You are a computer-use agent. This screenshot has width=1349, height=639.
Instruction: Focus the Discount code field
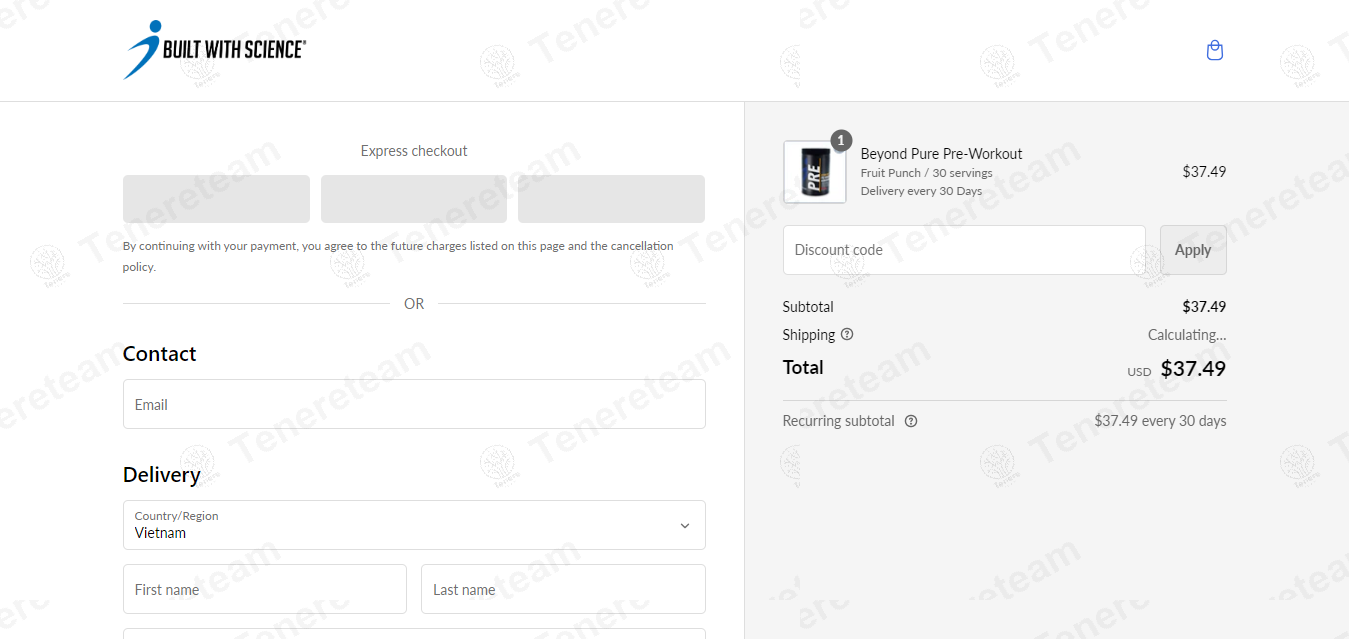(x=964, y=250)
